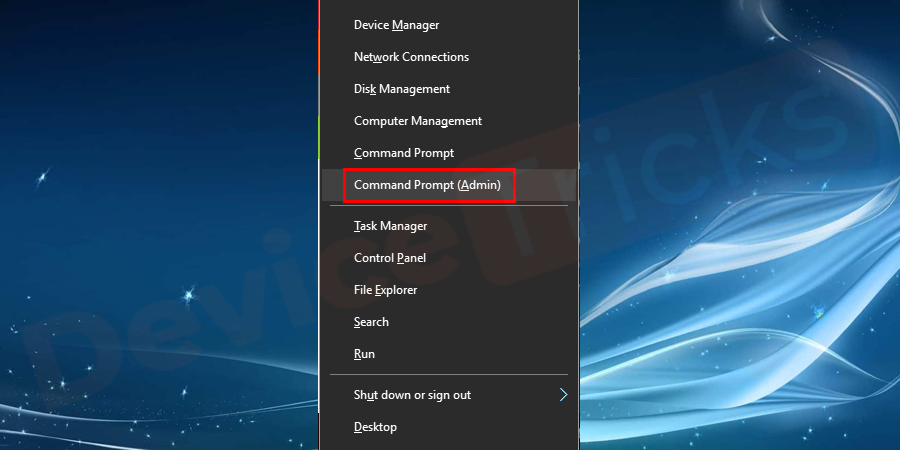Start Task Manager
The height and width of the screenshot is (450, 900).
click(390, 226)
